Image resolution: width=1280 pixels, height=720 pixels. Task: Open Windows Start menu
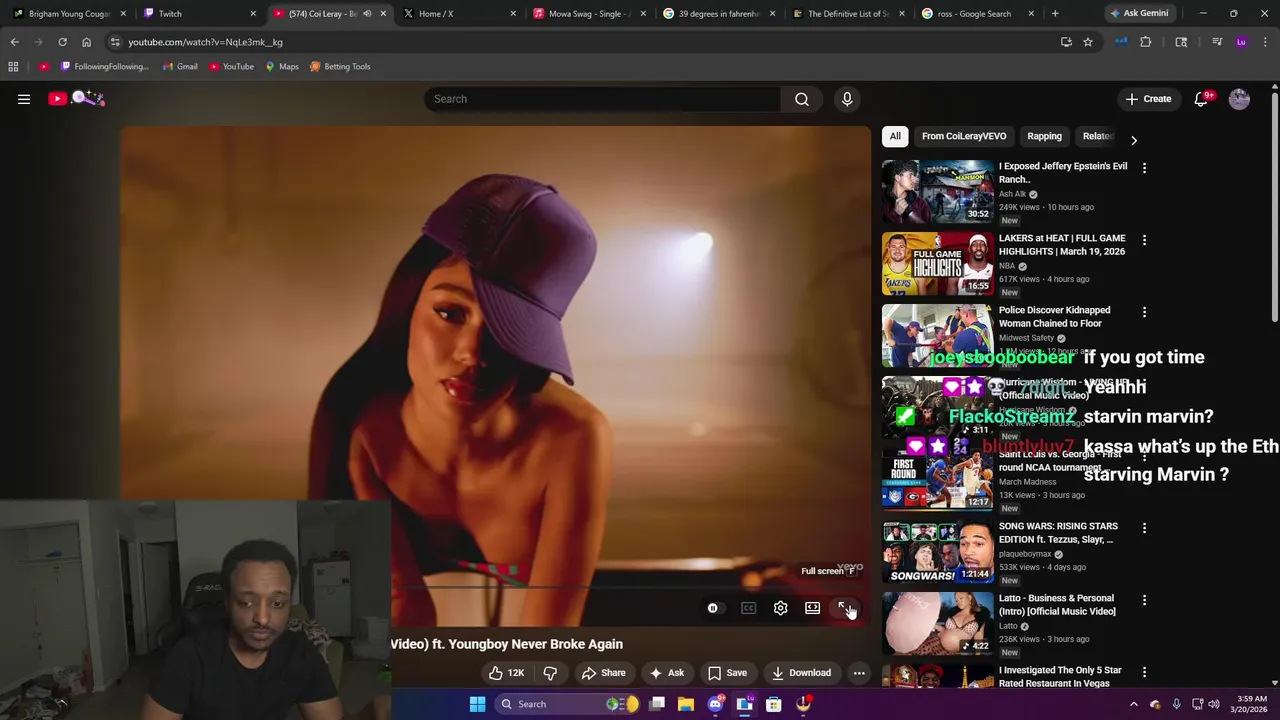pyautogui.click(x=477, y=704)
